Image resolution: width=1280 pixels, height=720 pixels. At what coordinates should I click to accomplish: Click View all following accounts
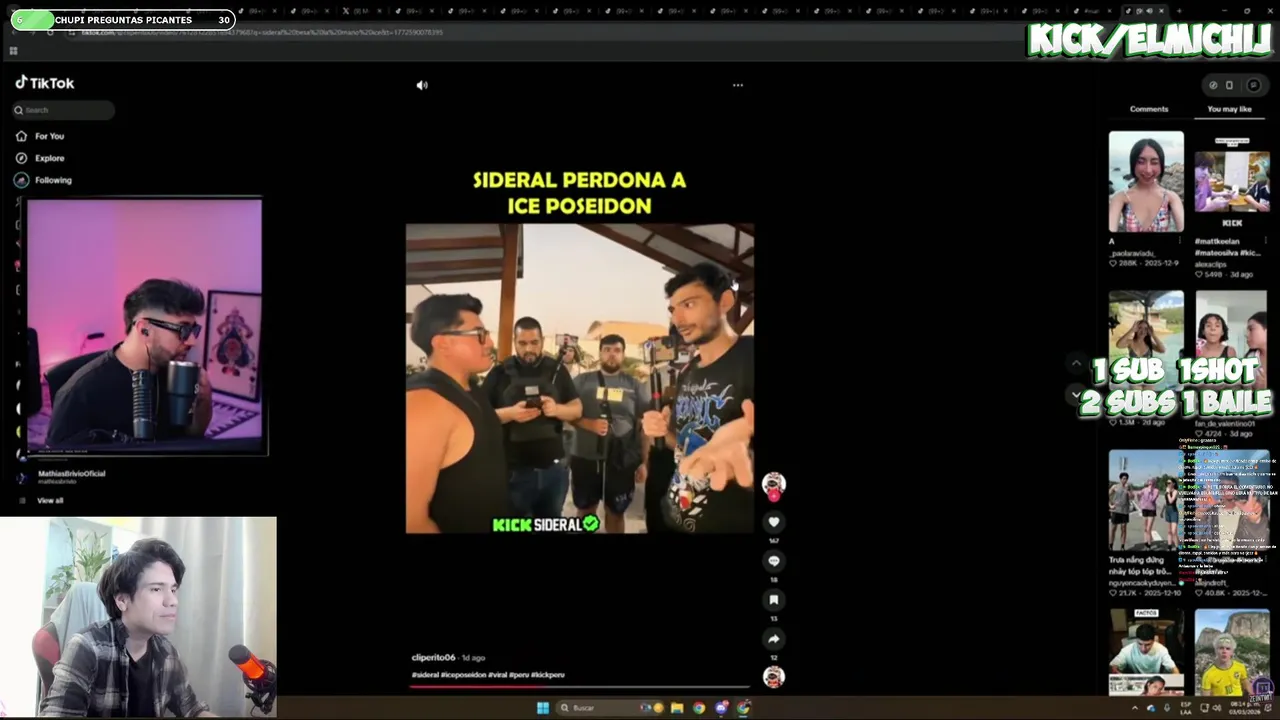coord(50,500)
